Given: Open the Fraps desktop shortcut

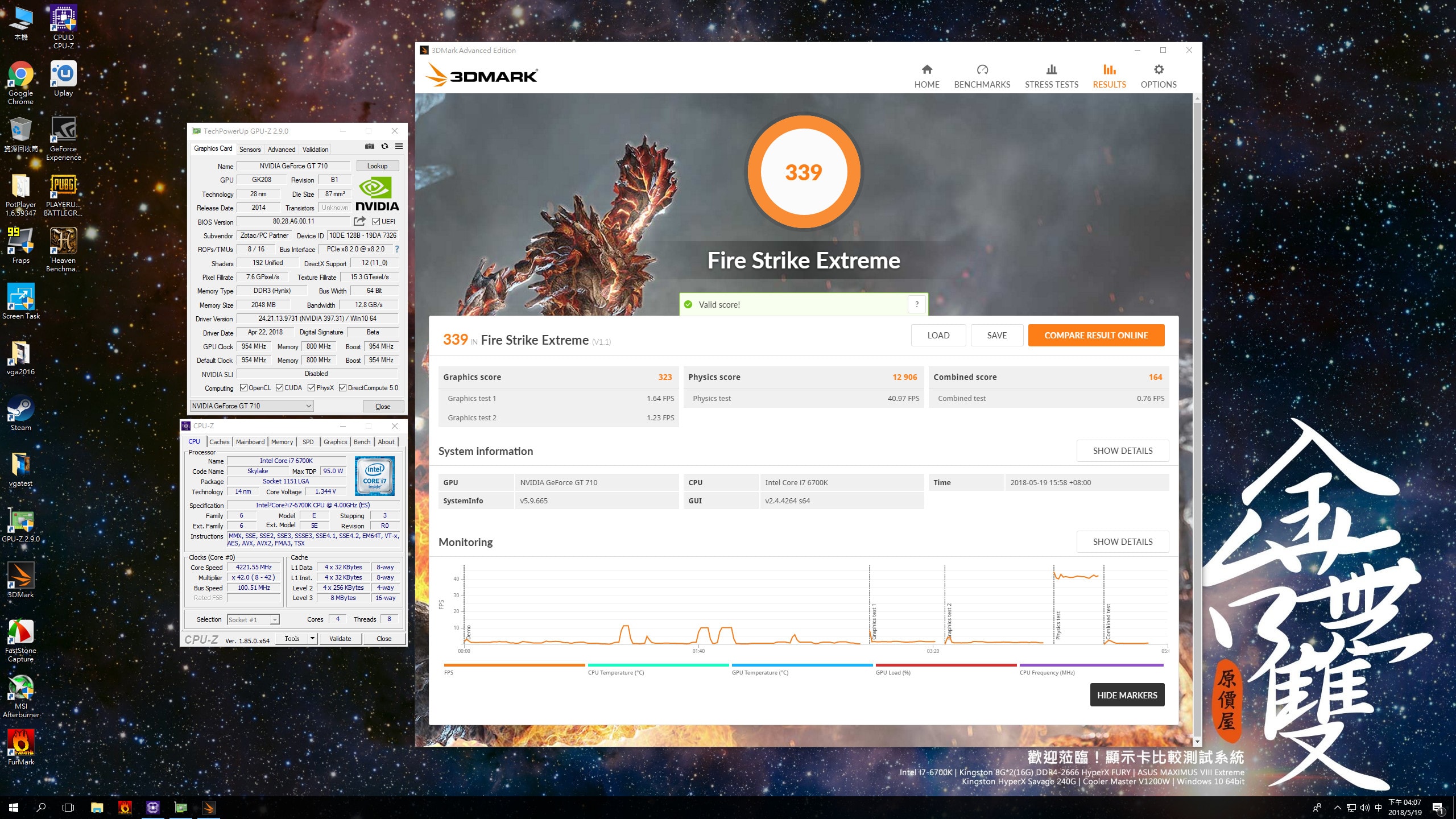Looking at the screenshot, I should pos(21,246).
